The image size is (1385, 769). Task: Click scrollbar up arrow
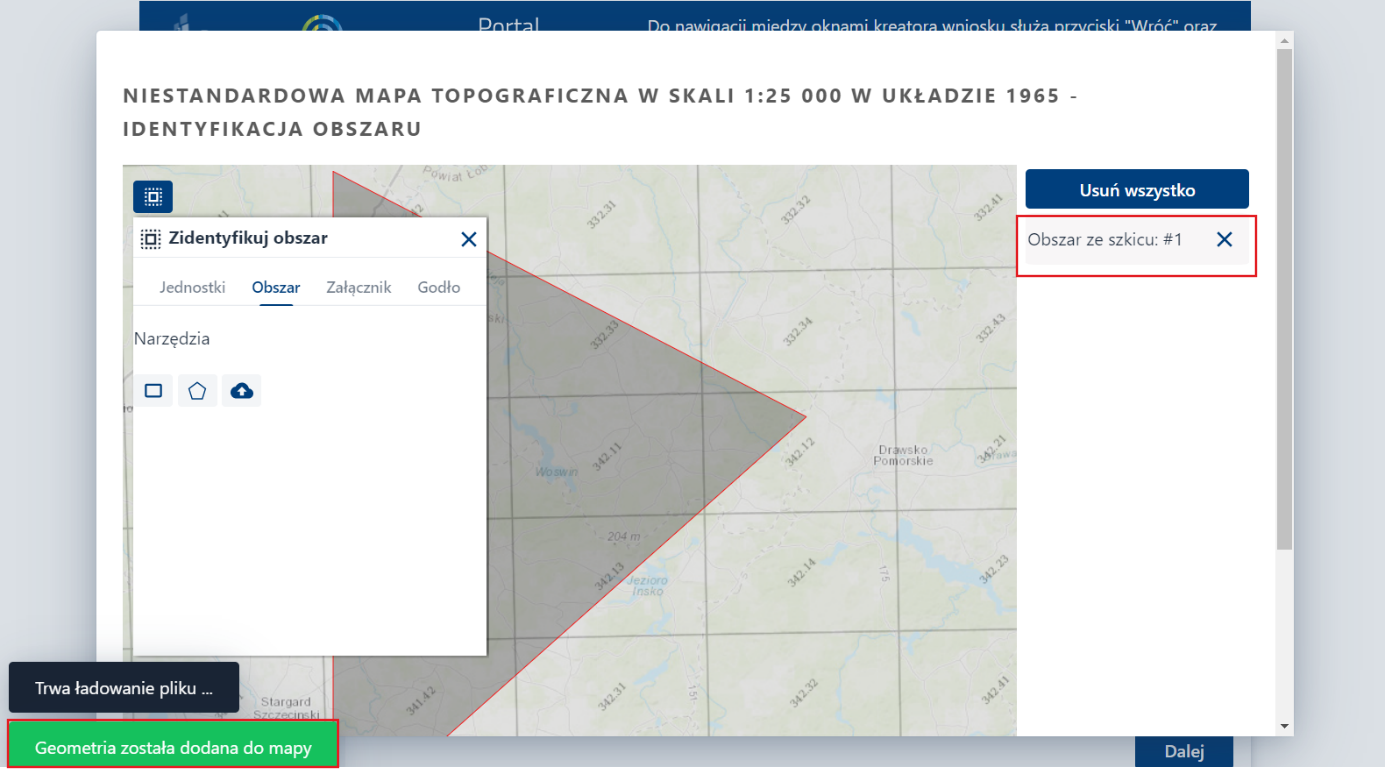tap(1283, 40)
